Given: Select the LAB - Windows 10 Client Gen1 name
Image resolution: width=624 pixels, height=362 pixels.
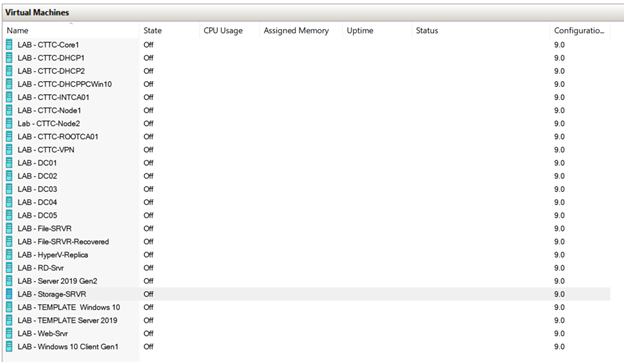Looking at the screenshot, I should [68, 346].
